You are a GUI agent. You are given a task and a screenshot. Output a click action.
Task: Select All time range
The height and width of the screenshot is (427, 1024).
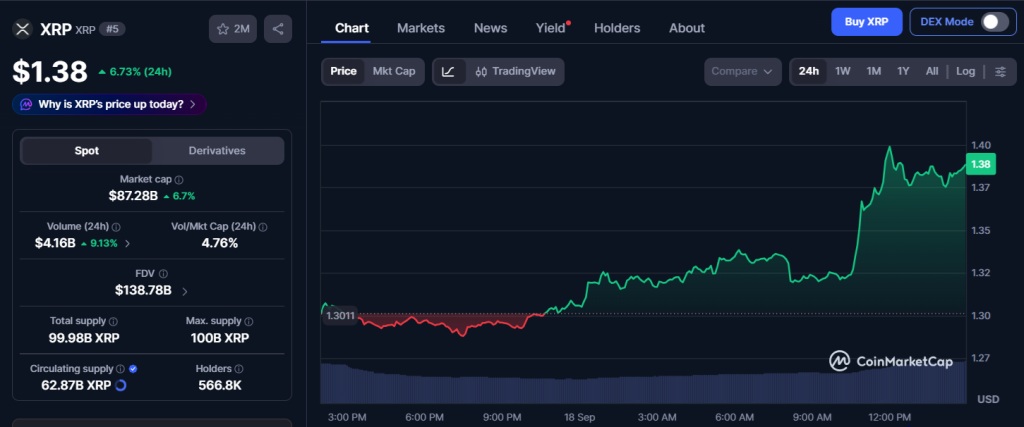pyautogui.click(x=932, y=72)
